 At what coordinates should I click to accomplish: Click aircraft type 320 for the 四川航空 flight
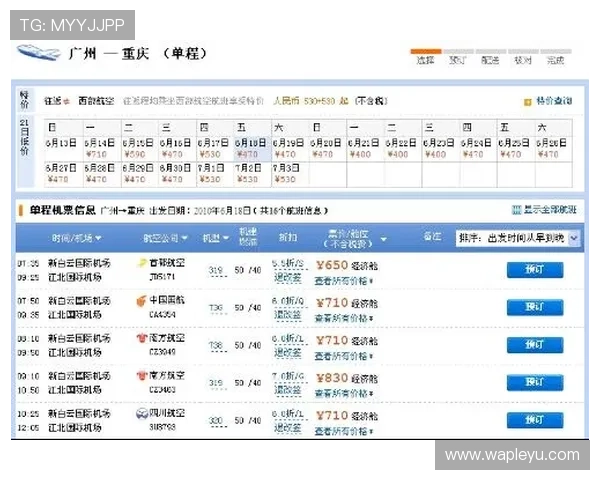click(216, 421)
